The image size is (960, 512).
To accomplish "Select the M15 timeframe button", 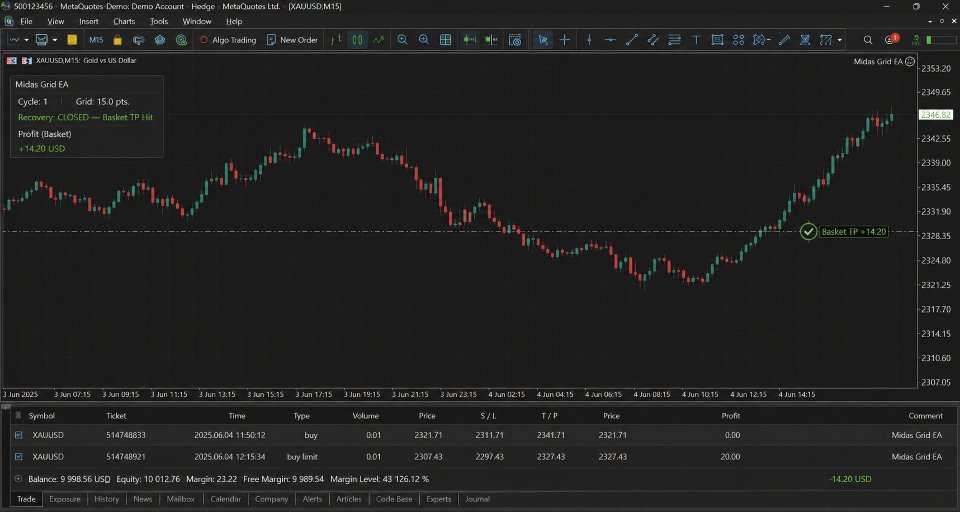I will click(x=96, y=40).
